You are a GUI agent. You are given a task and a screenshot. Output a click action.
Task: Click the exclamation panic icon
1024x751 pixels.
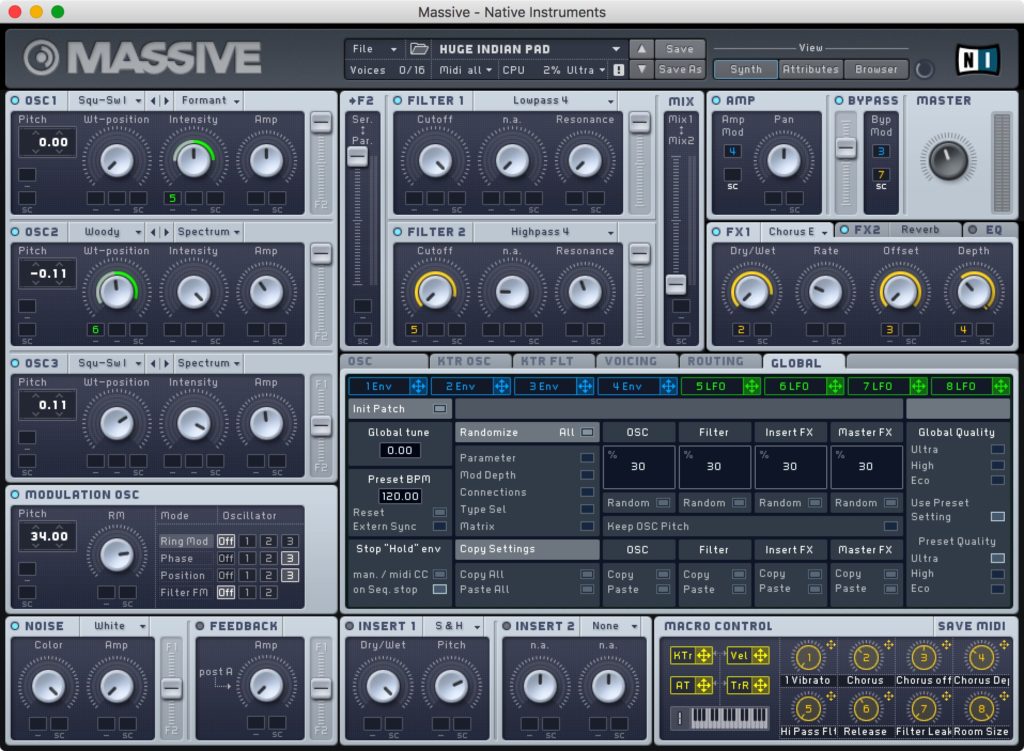pos(618,70)
